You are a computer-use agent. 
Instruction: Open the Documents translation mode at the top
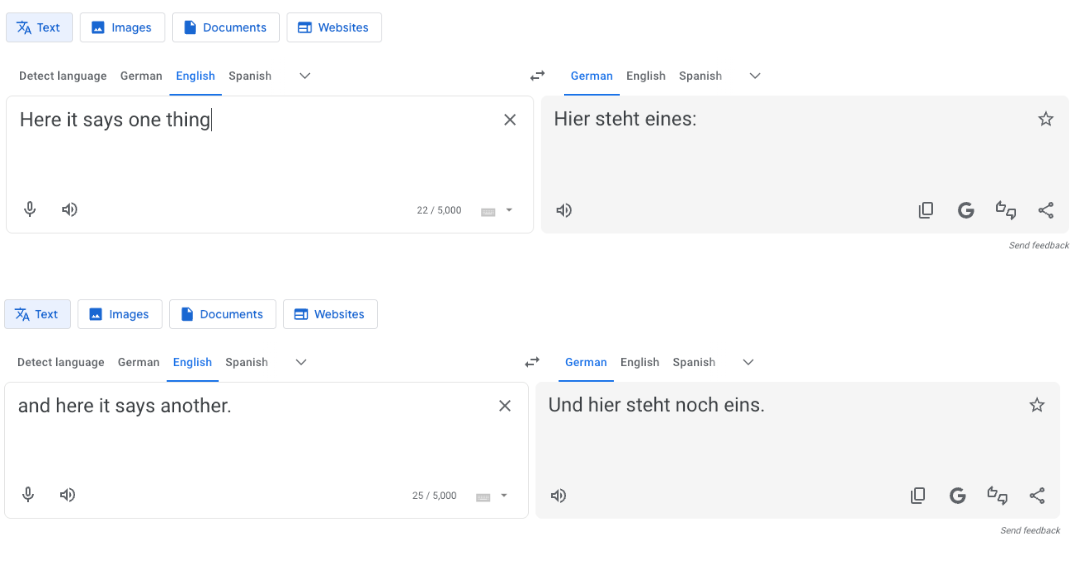[x=225, y=28]
